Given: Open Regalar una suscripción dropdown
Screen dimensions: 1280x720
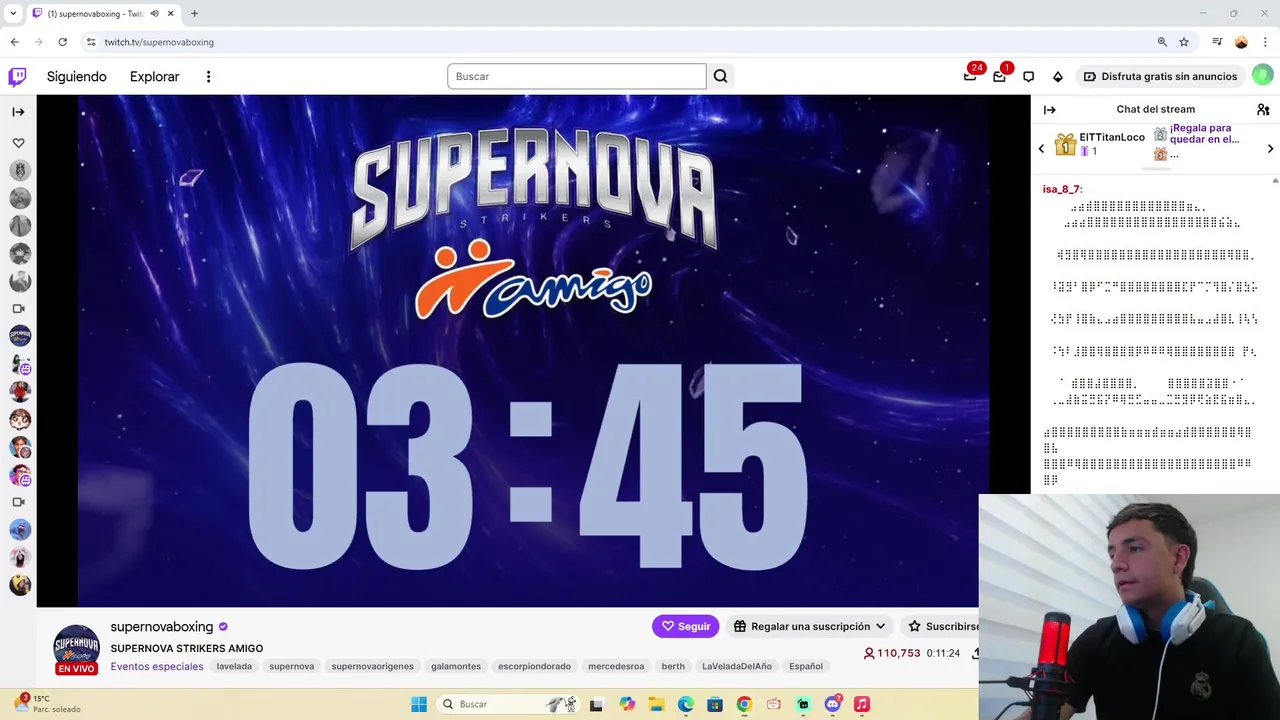Looking at the screenshot, I should (809, 626).
